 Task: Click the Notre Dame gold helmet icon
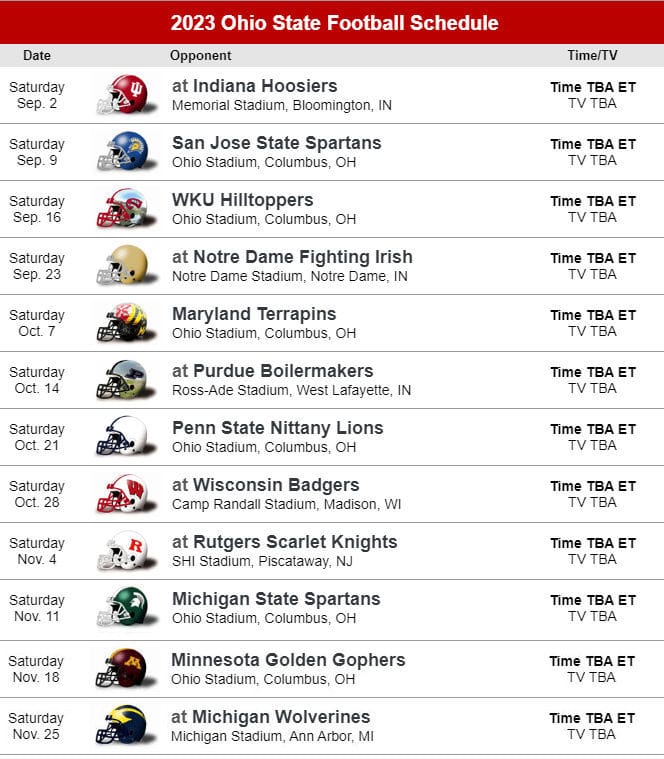pos(123,266)
